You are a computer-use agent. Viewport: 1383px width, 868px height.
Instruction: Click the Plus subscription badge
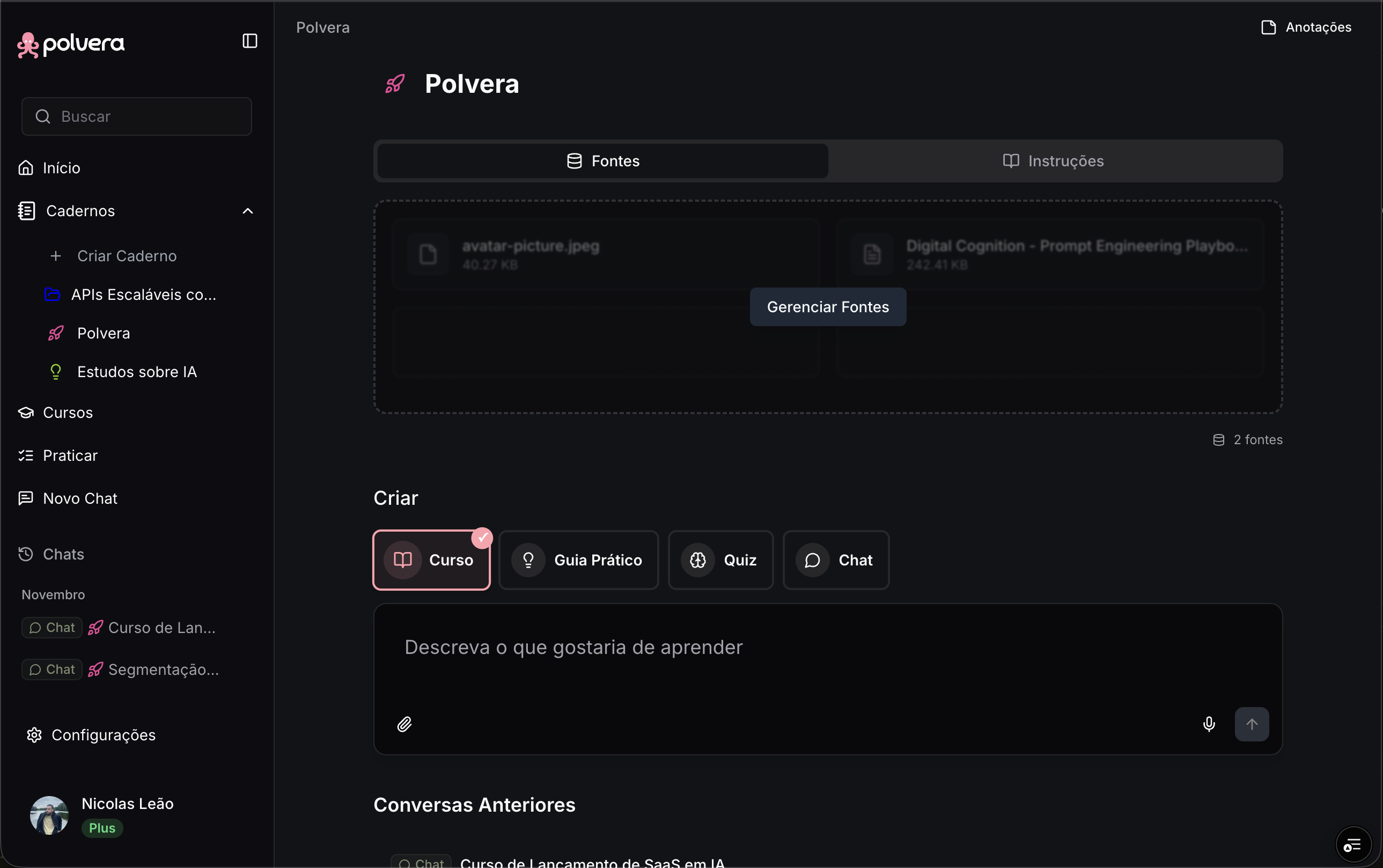(x=101, y=828)
